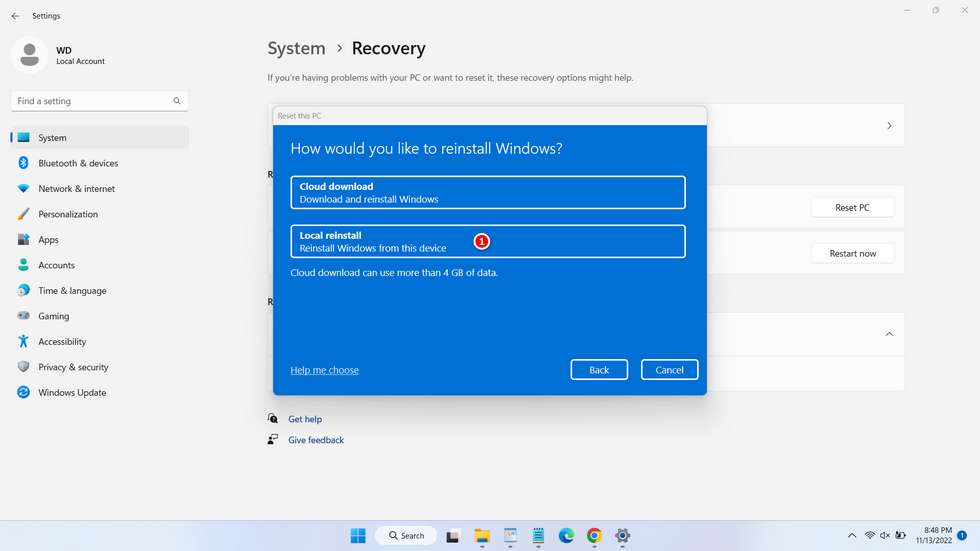Open Microsoft Edge from taskbar

click(566, 535)
